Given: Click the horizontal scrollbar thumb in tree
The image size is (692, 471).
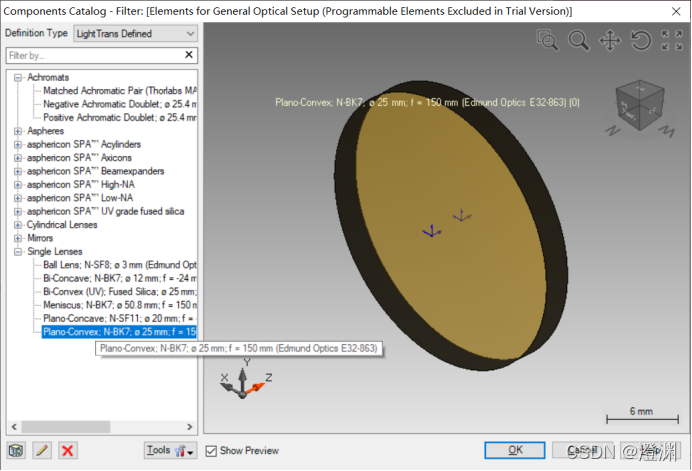Looking at the screenshot, I should tap(66, 427).
